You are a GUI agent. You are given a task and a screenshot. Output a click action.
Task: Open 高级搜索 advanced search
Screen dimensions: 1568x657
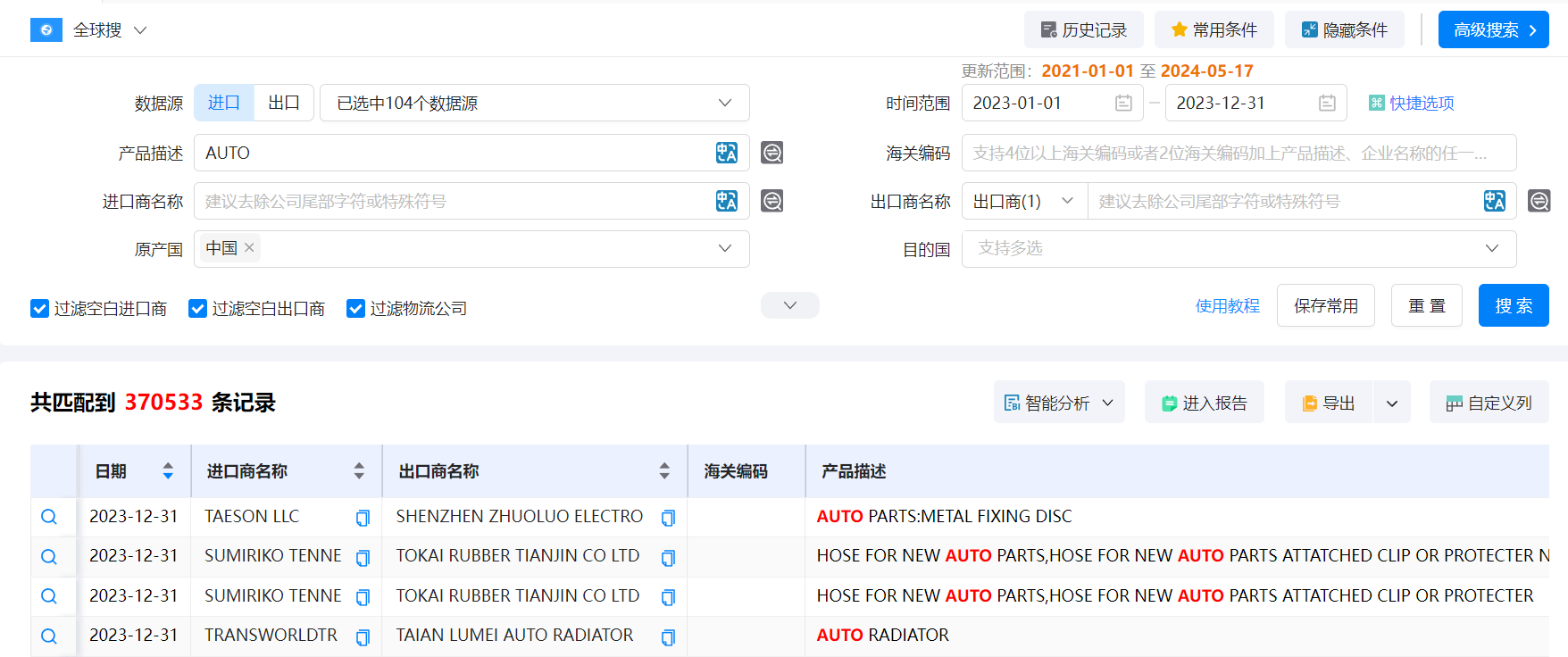coord(1494,29)
